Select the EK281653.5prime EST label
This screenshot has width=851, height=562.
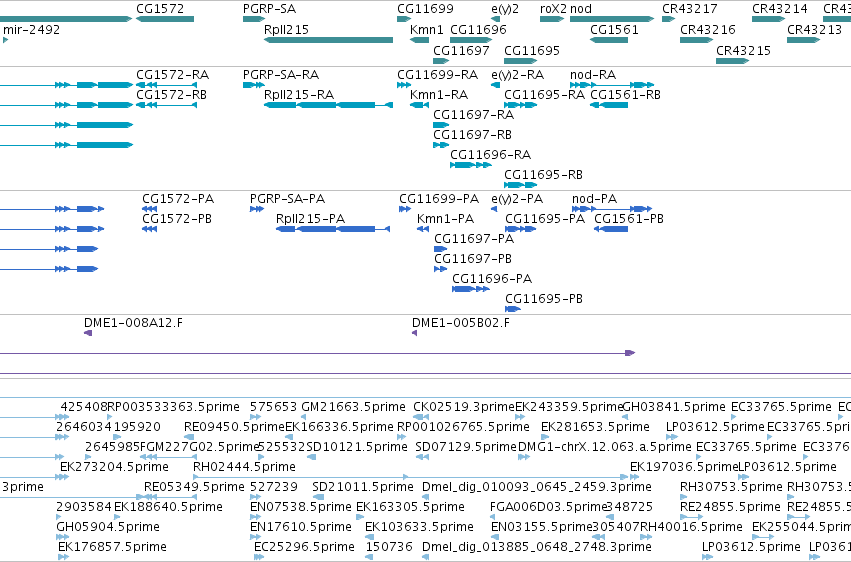tap(595, 426)
